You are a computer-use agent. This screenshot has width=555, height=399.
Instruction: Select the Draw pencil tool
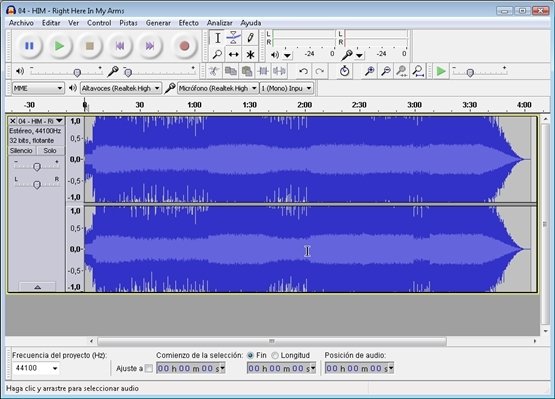[x=250, y=38]
